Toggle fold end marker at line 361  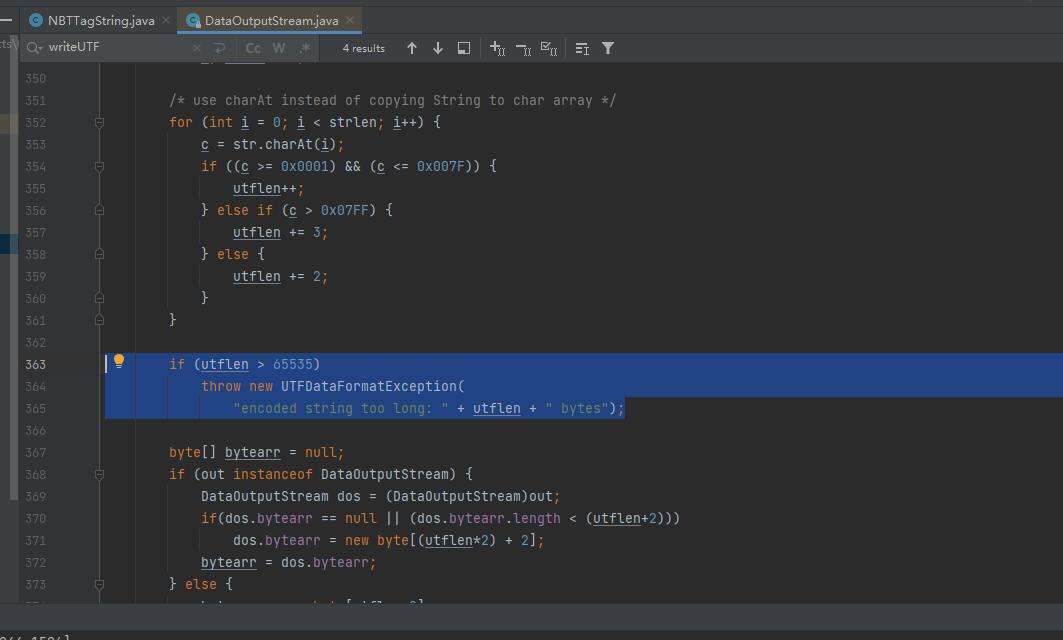[x=100, y=320]
